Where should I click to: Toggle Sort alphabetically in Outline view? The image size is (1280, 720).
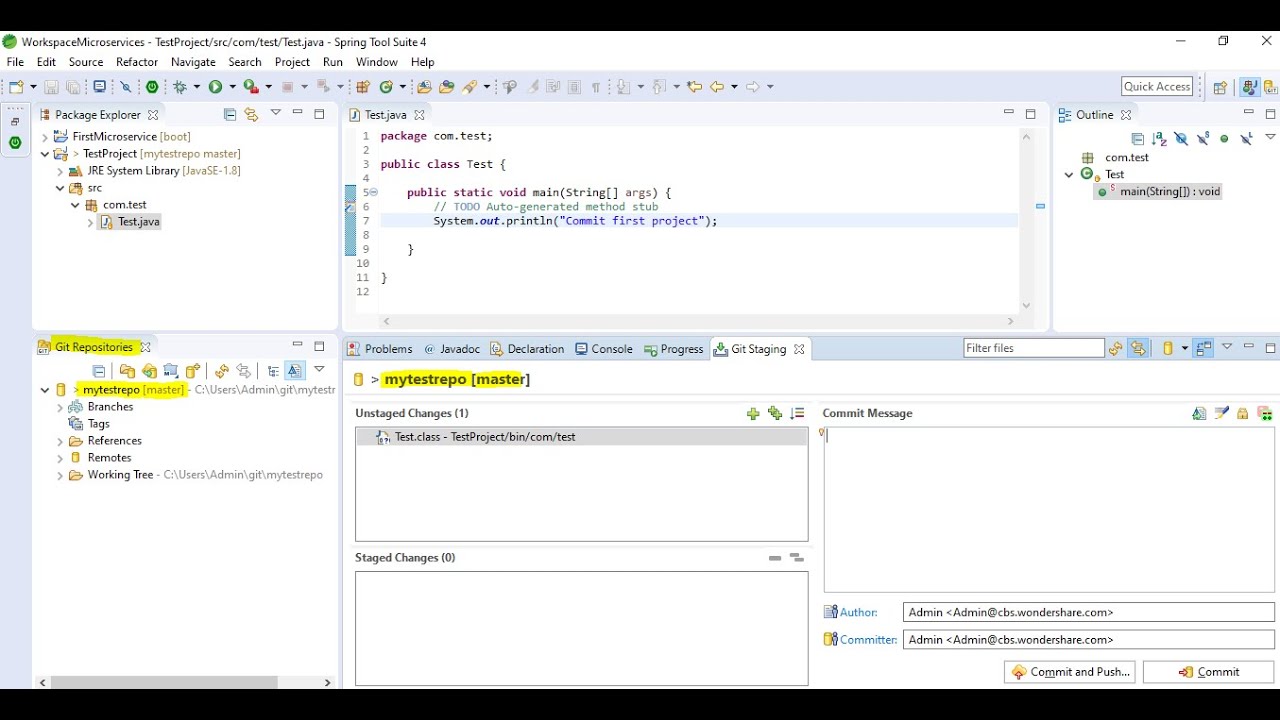point(1159,139)
